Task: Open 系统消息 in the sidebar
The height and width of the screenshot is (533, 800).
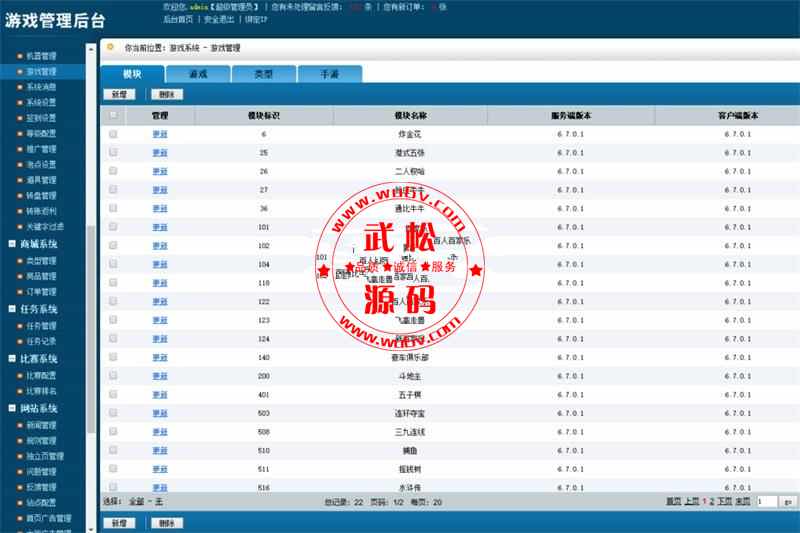Action: coord(41,87)
